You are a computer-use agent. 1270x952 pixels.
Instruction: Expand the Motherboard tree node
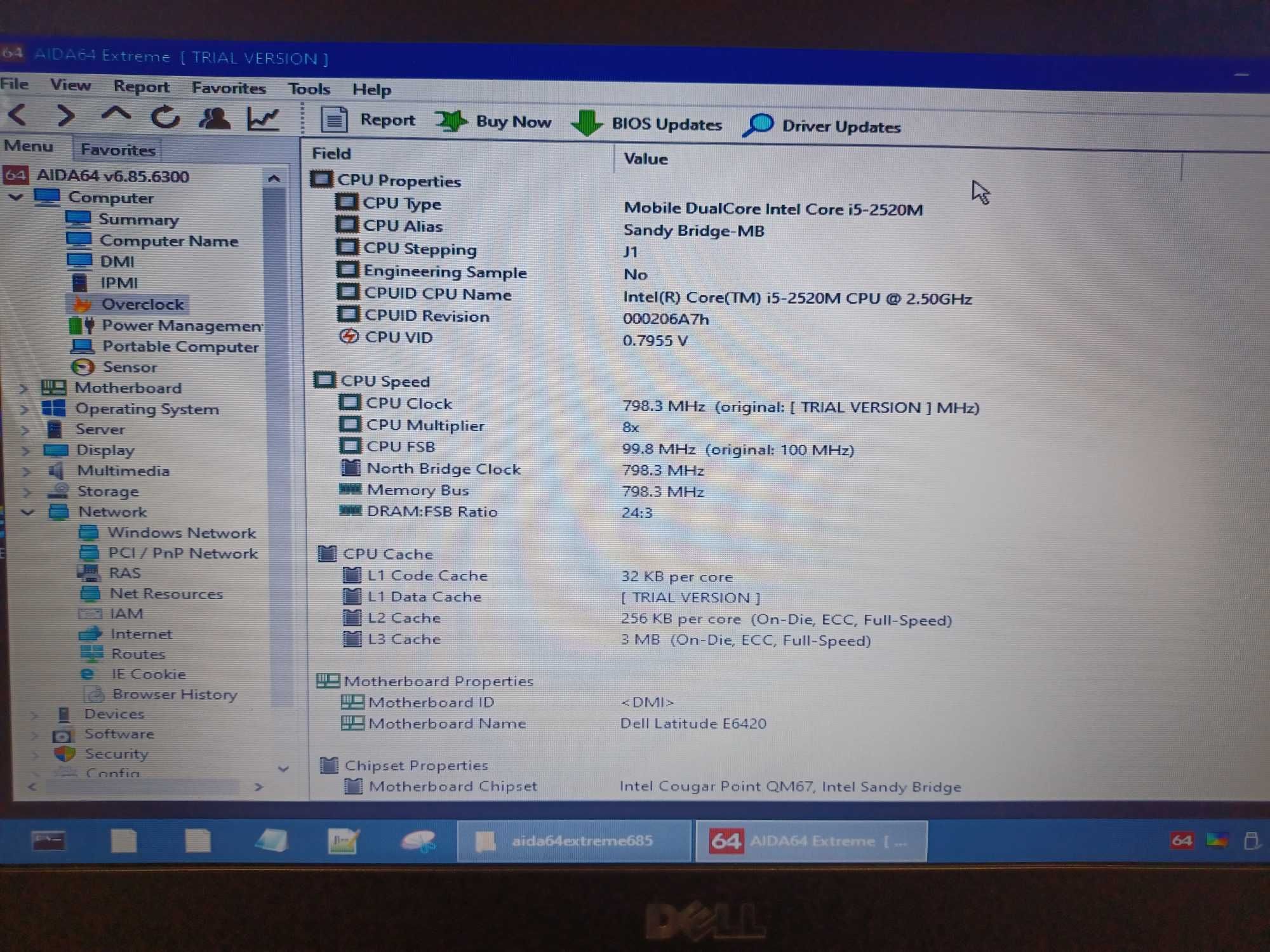pos(23,388)
